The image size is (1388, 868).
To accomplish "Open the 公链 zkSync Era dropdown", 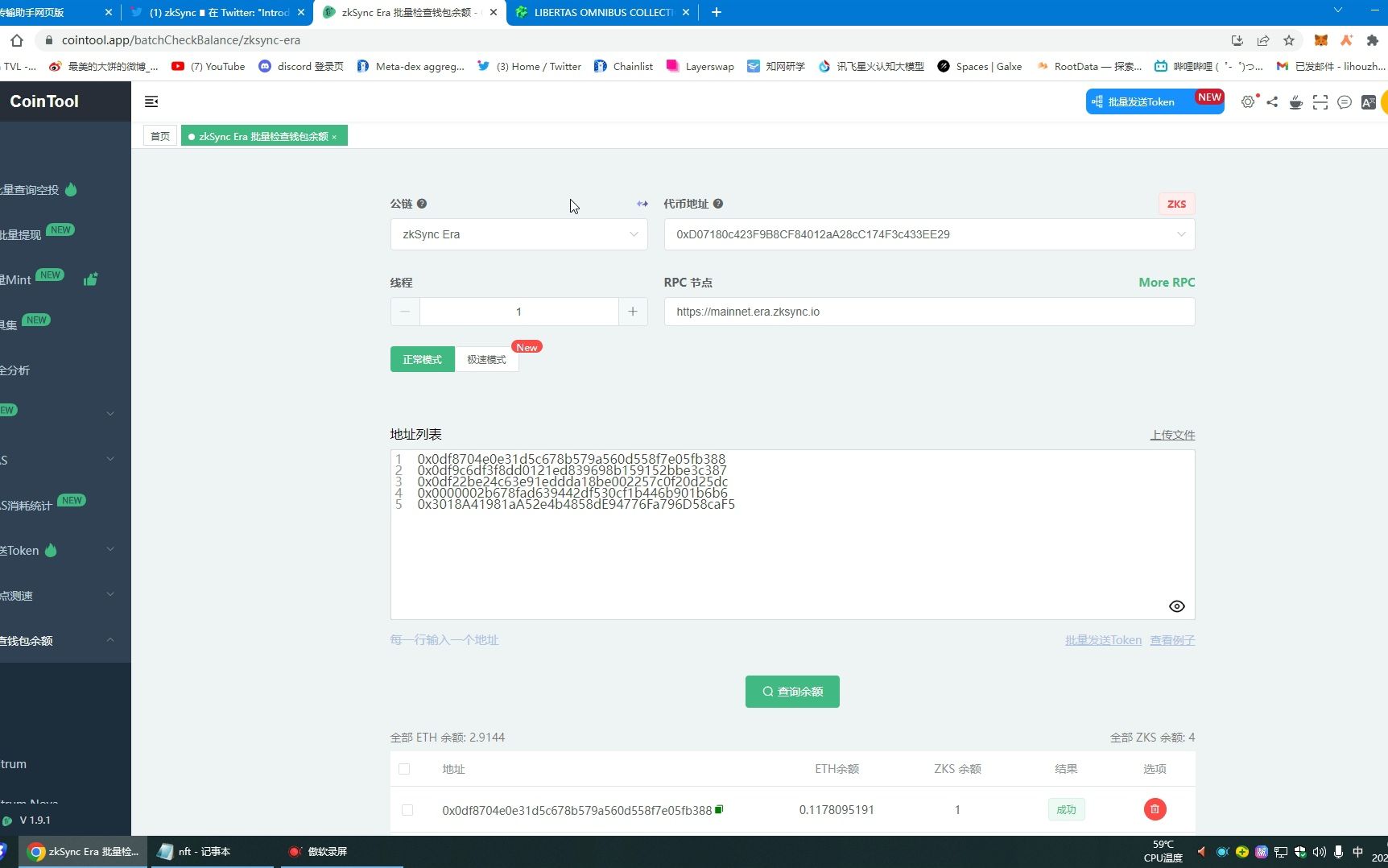I will click(x=518, y=234).
